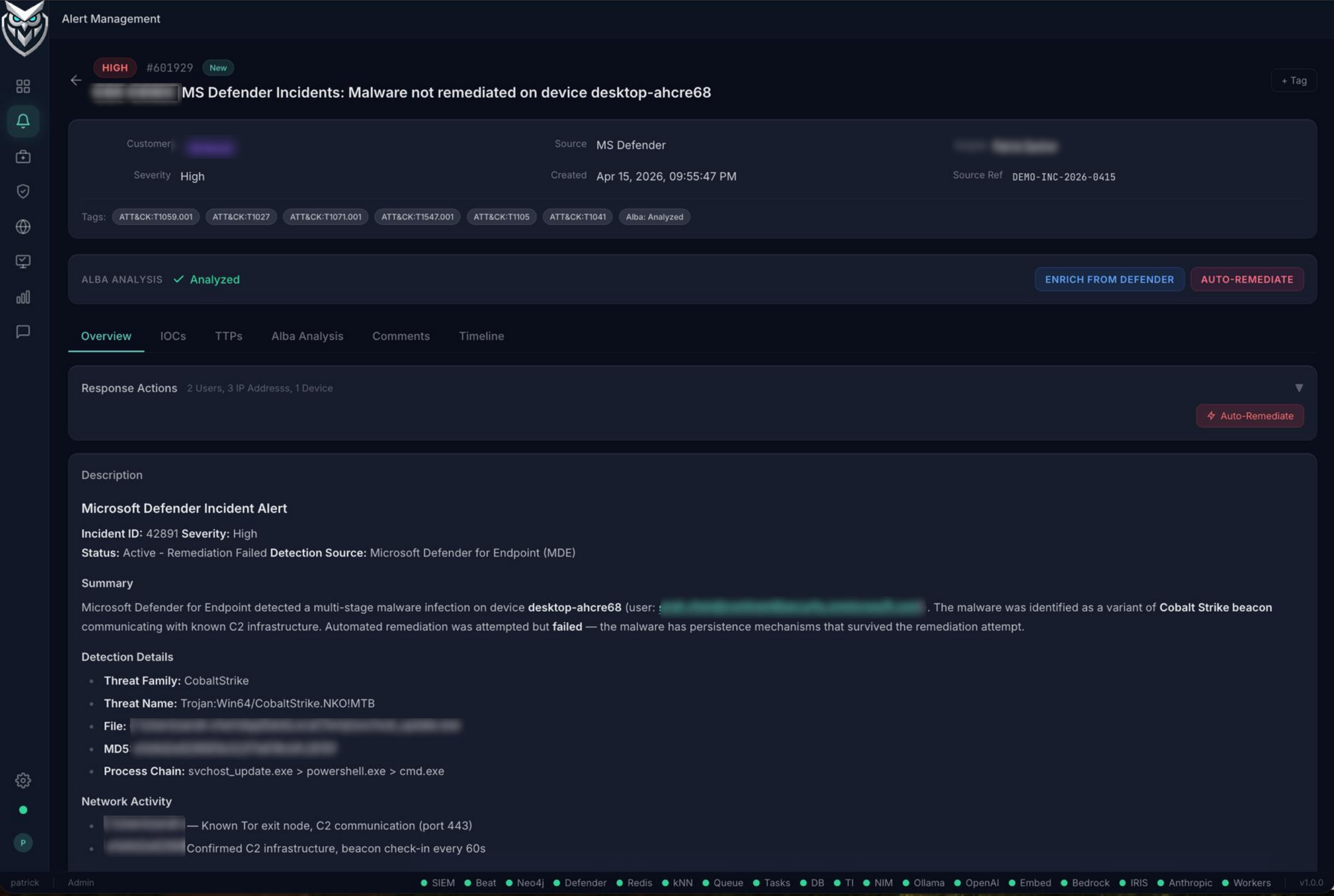Collapse the Response Actions panel arrow
This screenshot has height=896, width=1334.
1299,388
